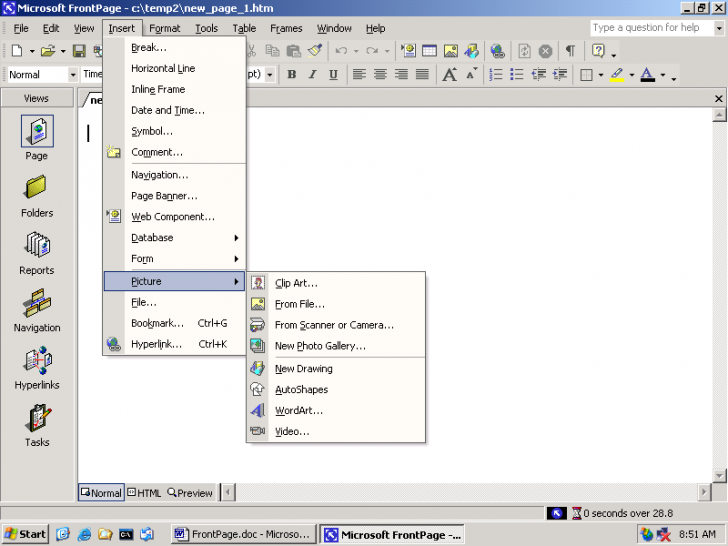
Task: Switch to the HTML view tab
Action: click(144, 493)
